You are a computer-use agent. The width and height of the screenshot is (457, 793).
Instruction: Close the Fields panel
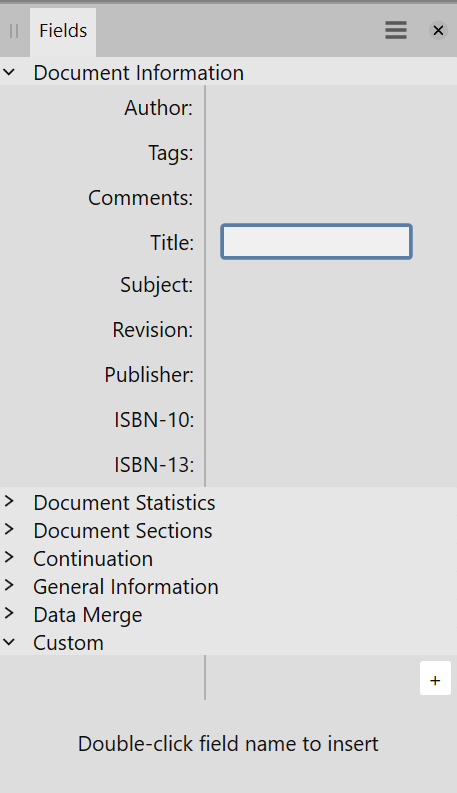[438, 30]
